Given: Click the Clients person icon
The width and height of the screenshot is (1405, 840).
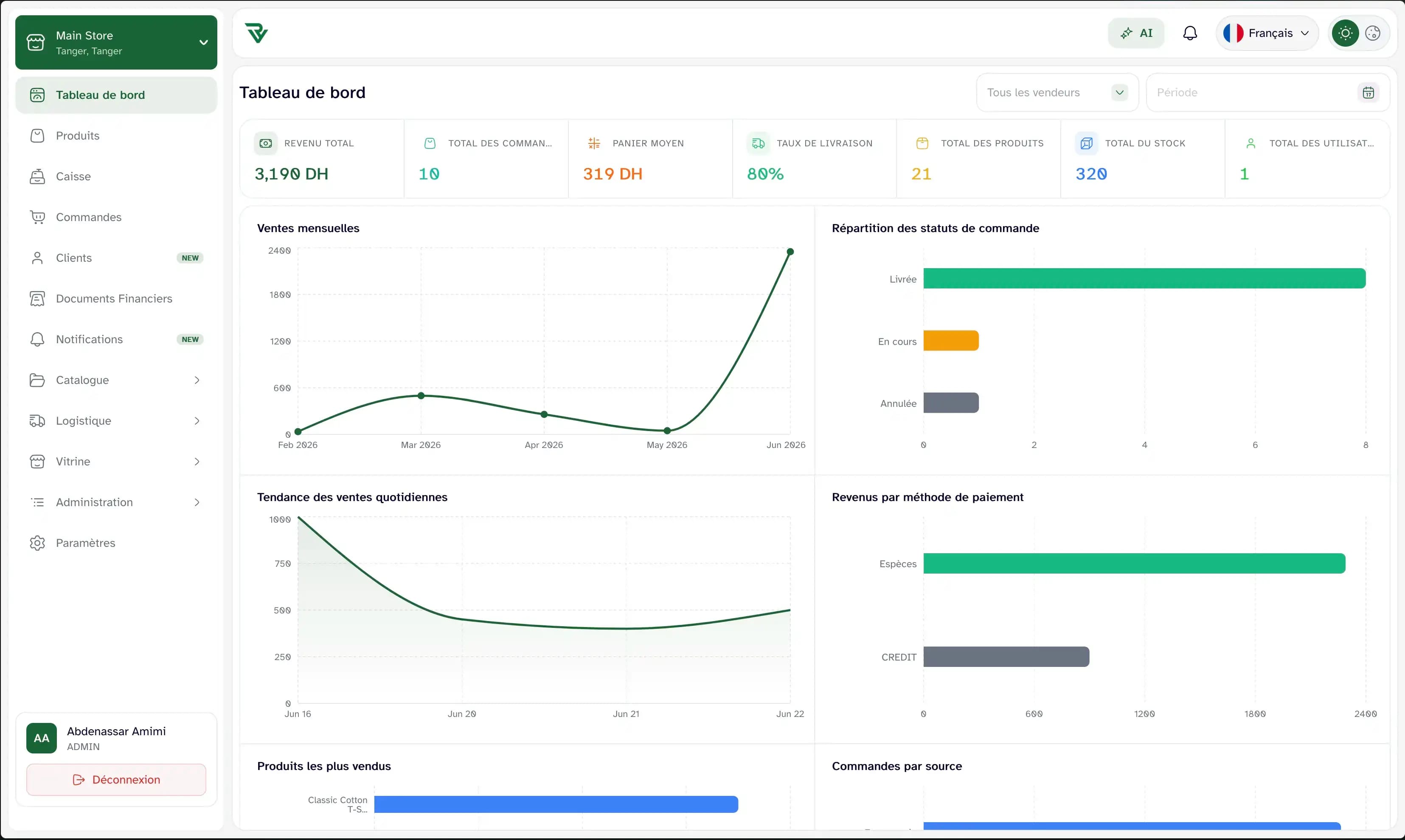Looking at the screenshot, I should click(x=37, y=258).
